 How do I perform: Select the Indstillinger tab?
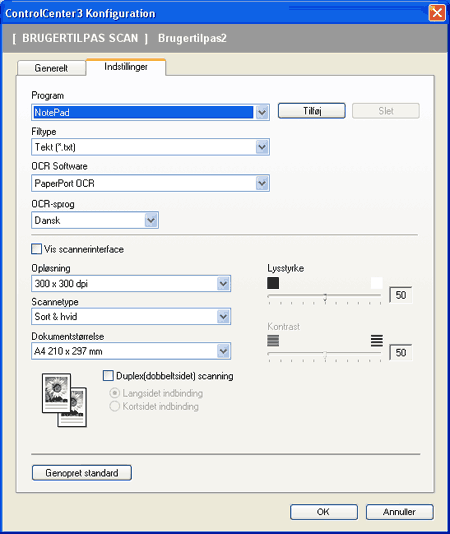(x=126, y=67)
